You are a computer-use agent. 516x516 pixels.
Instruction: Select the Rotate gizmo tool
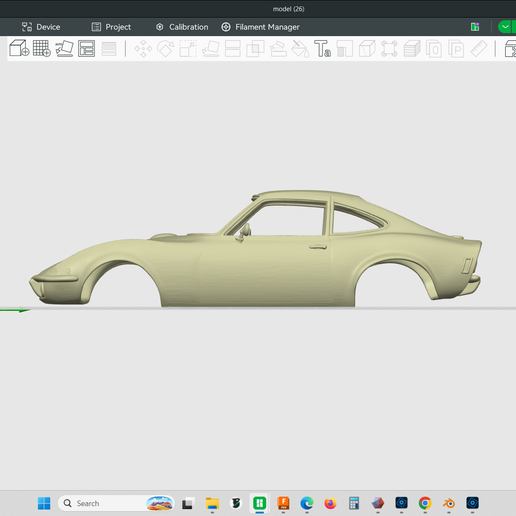point(166,49)
